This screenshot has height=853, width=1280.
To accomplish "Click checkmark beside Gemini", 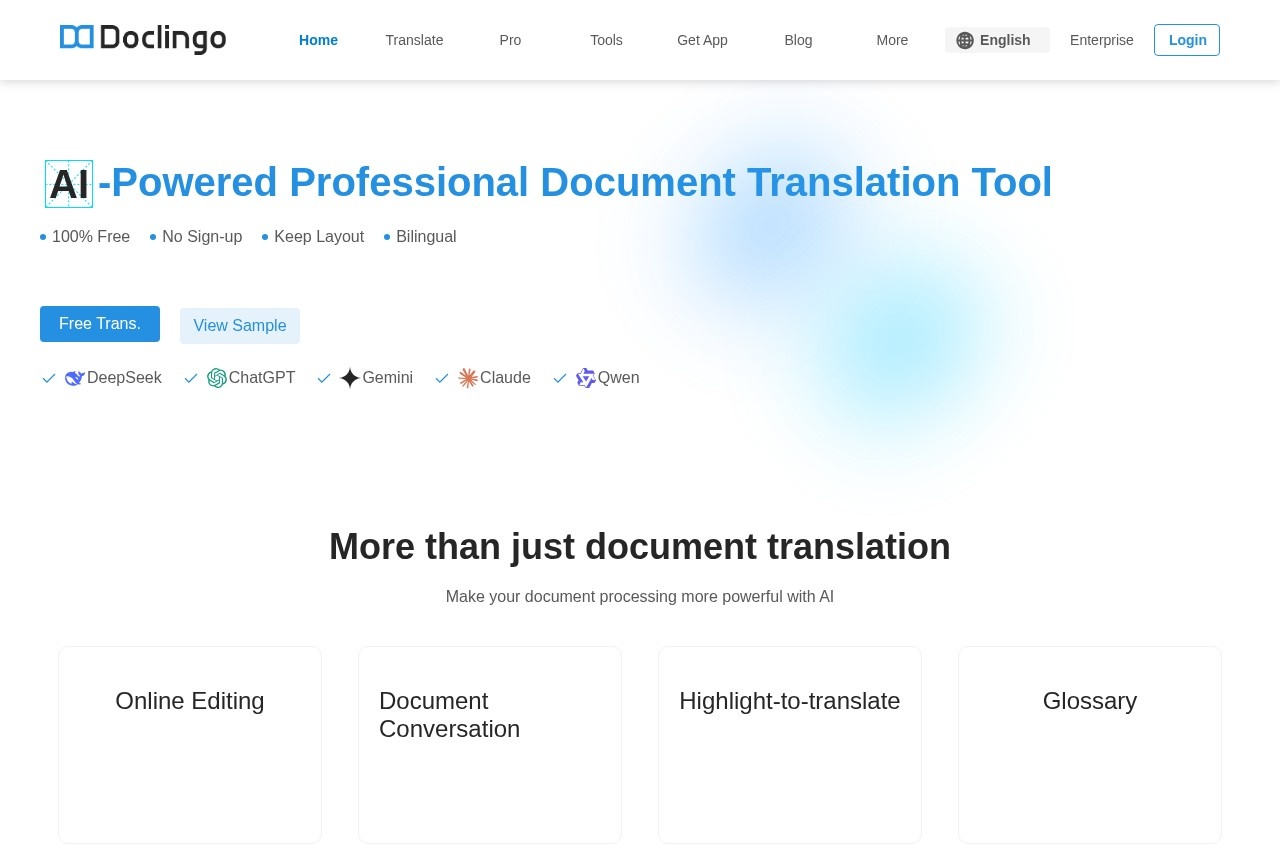I will coord(324,378).
